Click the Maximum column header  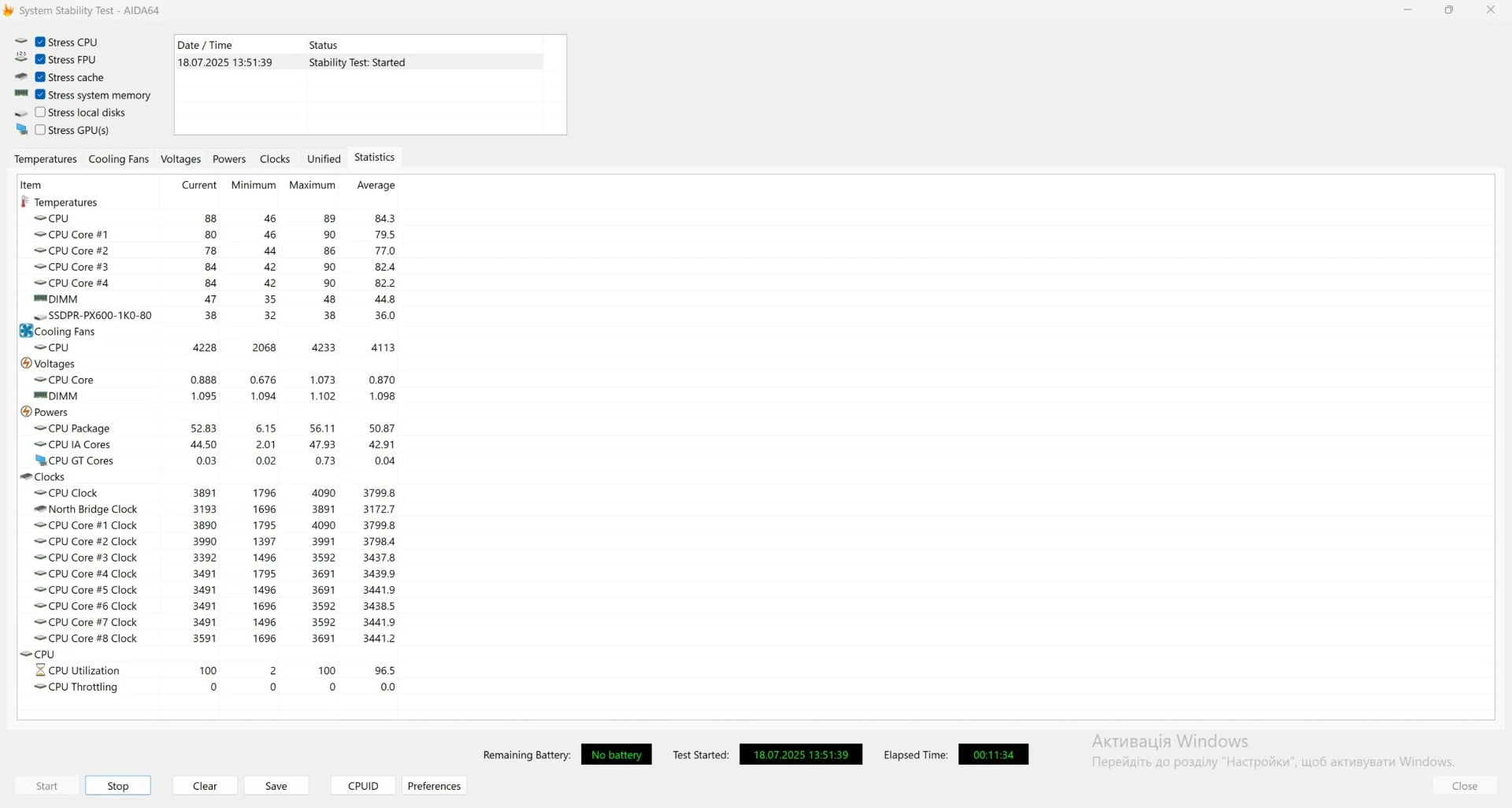click(x=309, y=184)
